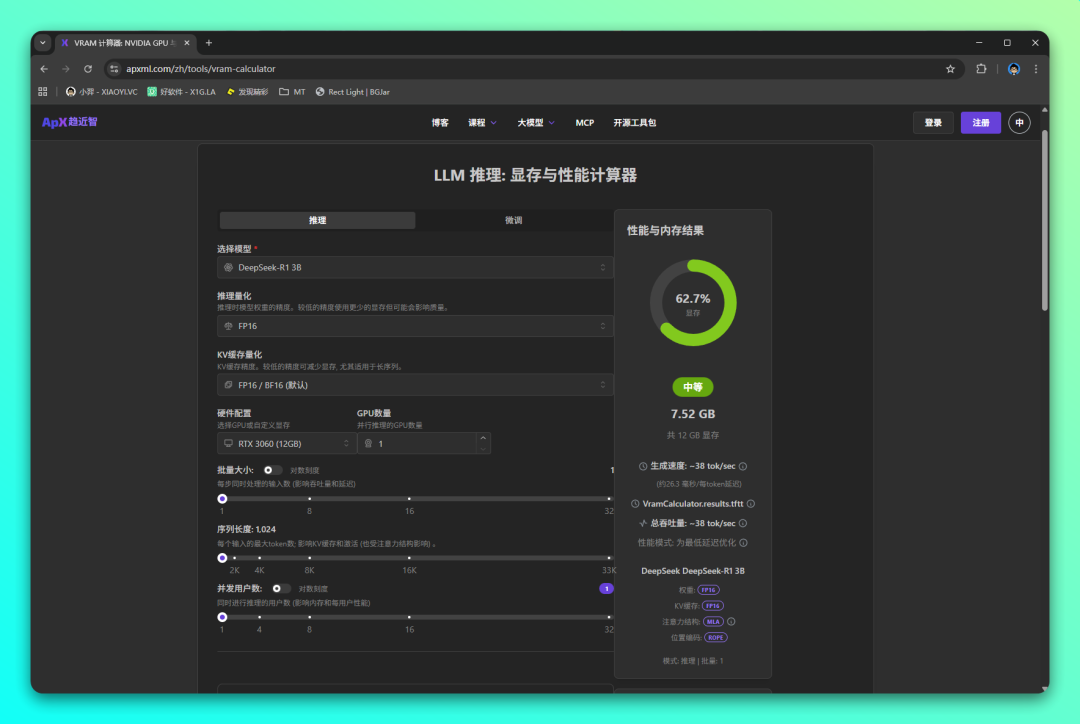The image size is (1080, 724).
Task: Click the info icon beside 总吞吐量
Action: click(743, 523)
